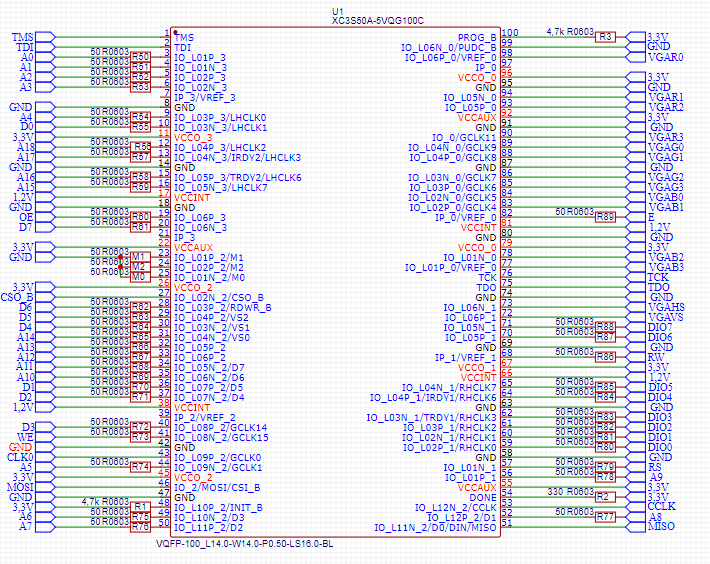This screenshot has height=564, width=710.
Task: Click the OE net port
Action: pyautogui.click(x=45, y=217)
